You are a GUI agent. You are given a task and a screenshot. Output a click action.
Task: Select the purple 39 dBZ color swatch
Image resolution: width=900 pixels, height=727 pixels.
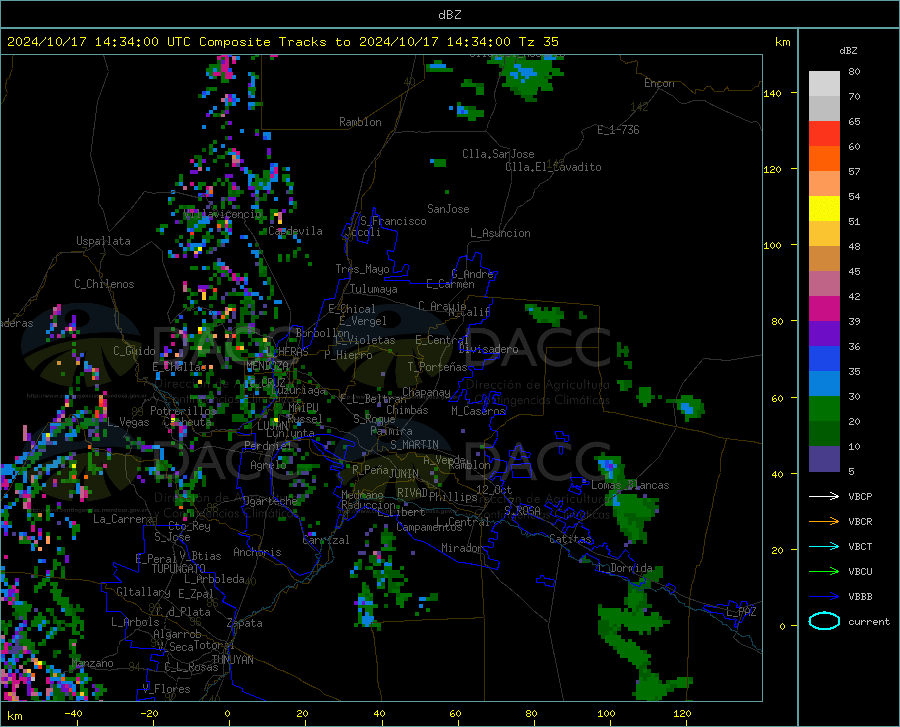(824, 333)
